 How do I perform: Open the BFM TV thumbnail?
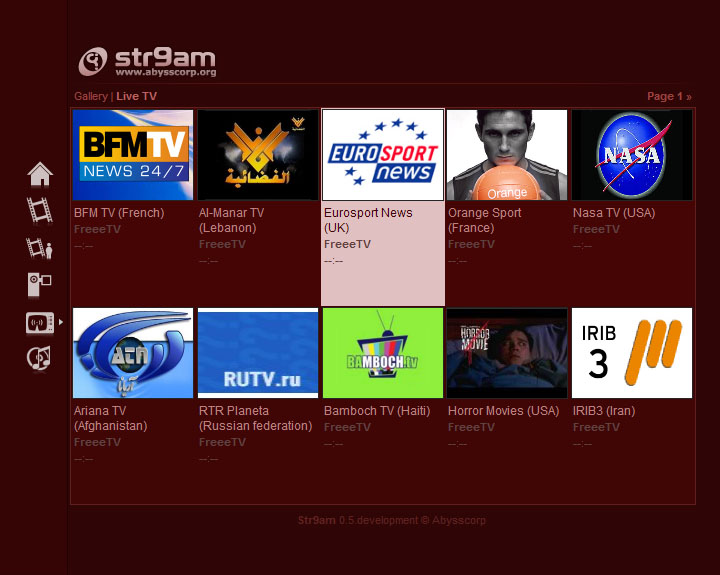(133, 155)
